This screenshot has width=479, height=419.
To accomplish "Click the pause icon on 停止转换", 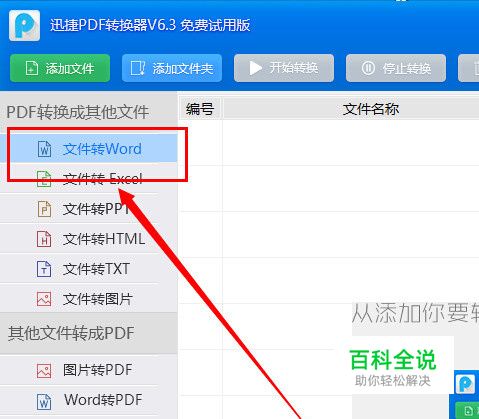I will click(x=368, y=68).
